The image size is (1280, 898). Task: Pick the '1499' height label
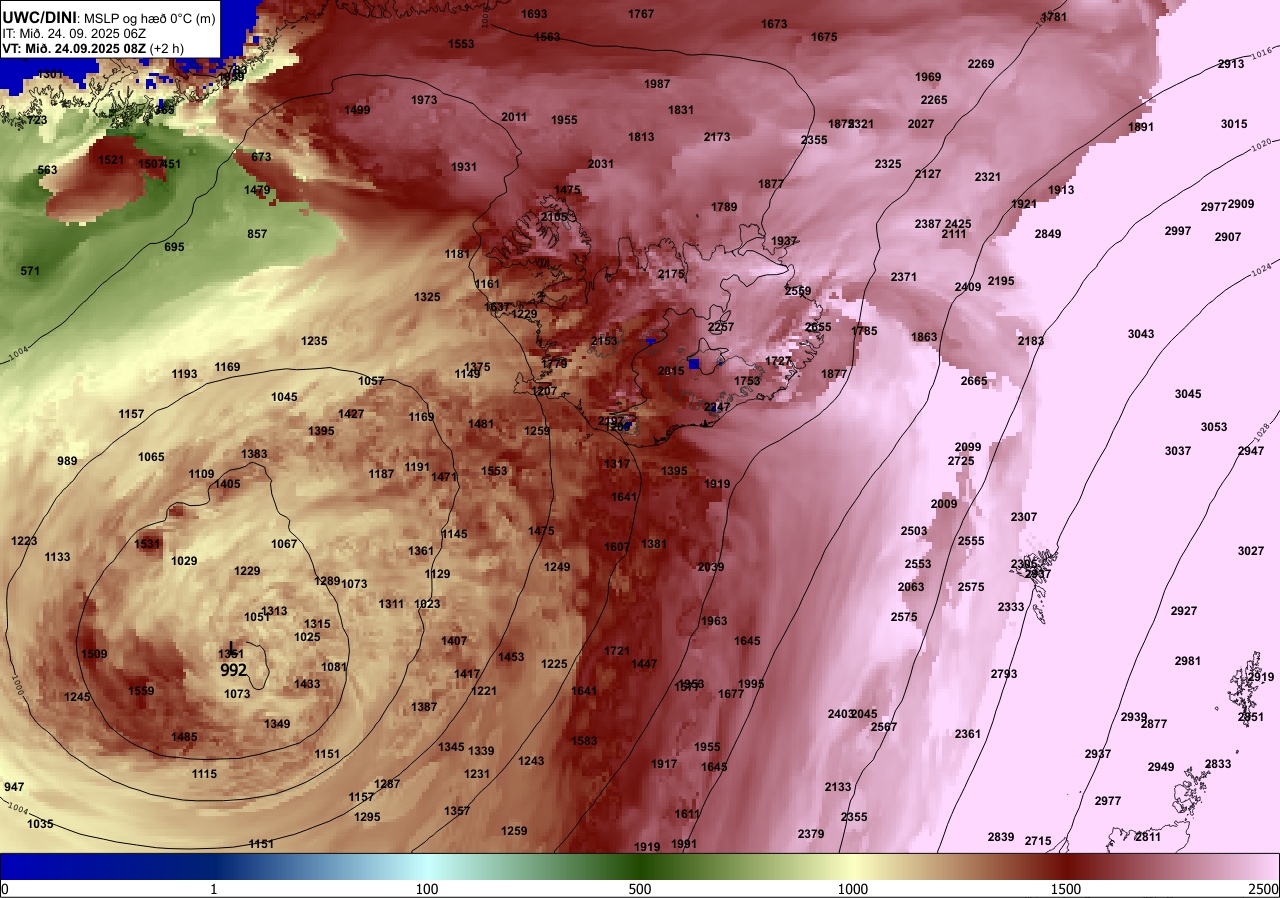point(357,111)
